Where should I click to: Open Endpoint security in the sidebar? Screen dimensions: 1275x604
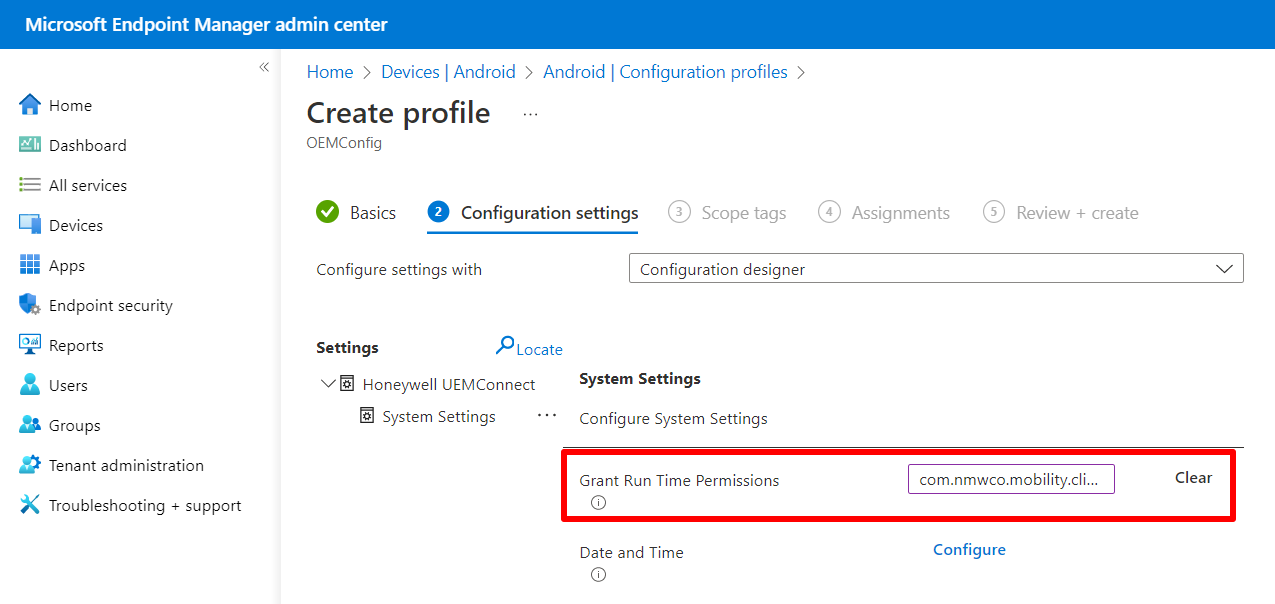(111, 305)
